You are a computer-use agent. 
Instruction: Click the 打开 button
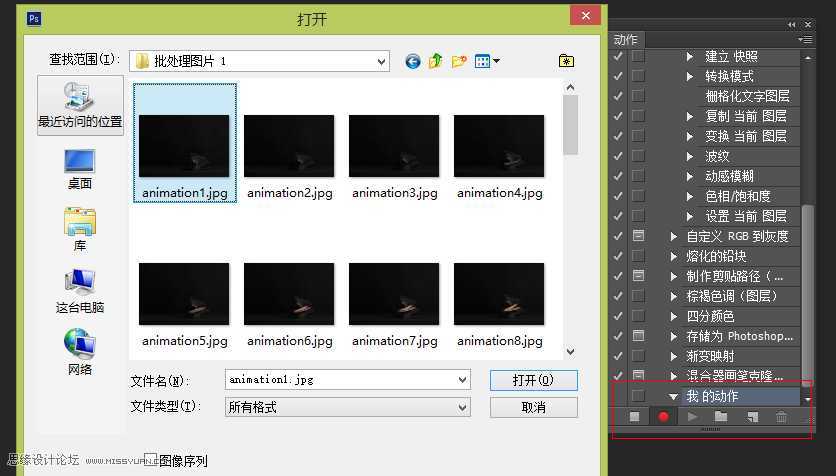point(533,381)
